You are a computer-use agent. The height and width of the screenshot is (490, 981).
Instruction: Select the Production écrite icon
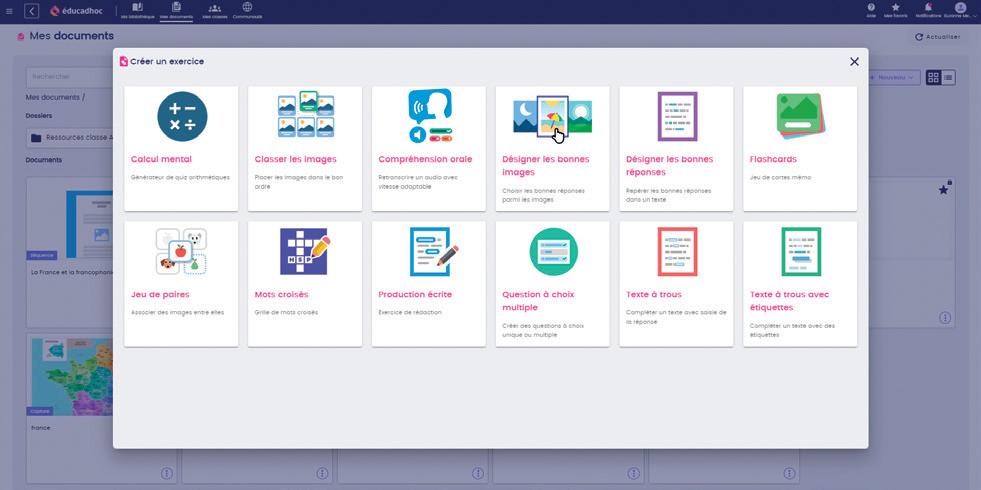[434, 252]
